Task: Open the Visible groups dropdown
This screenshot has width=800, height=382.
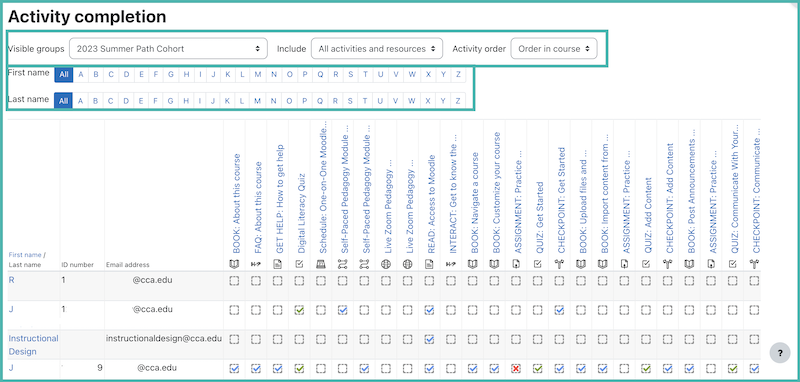Action: pos(168,49)
